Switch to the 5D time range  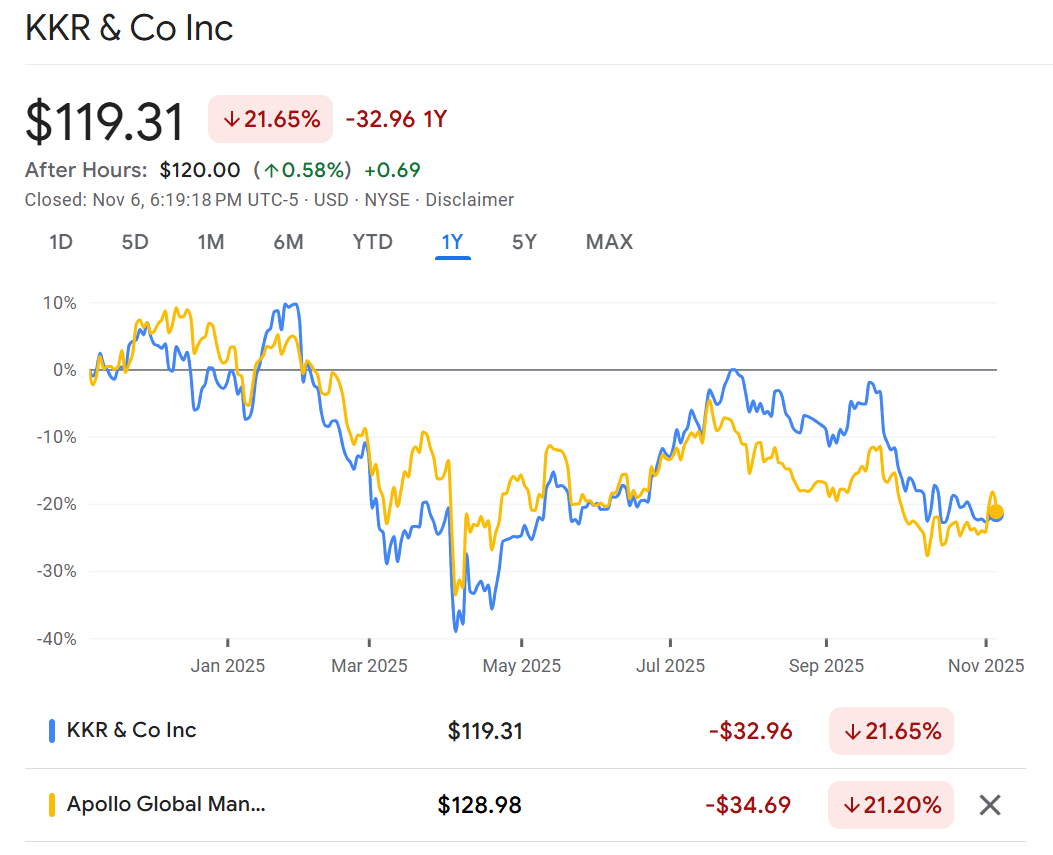click(135, 242)
